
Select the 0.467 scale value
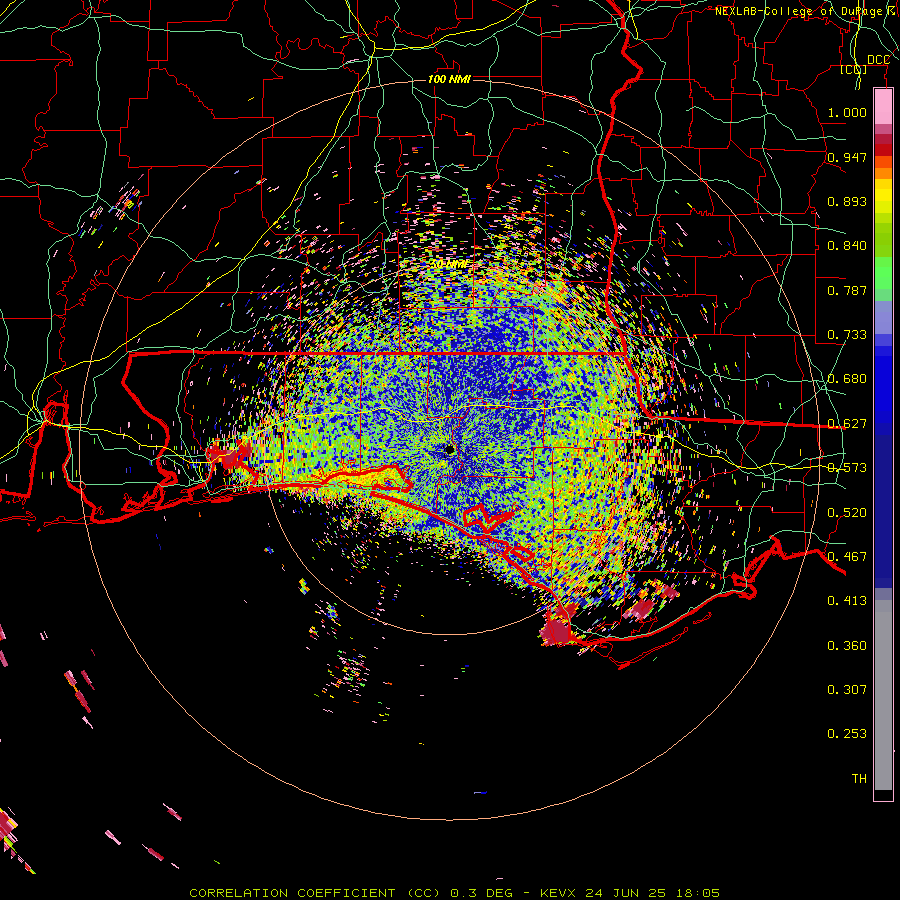pyautogui.click(x=847, y=557)
